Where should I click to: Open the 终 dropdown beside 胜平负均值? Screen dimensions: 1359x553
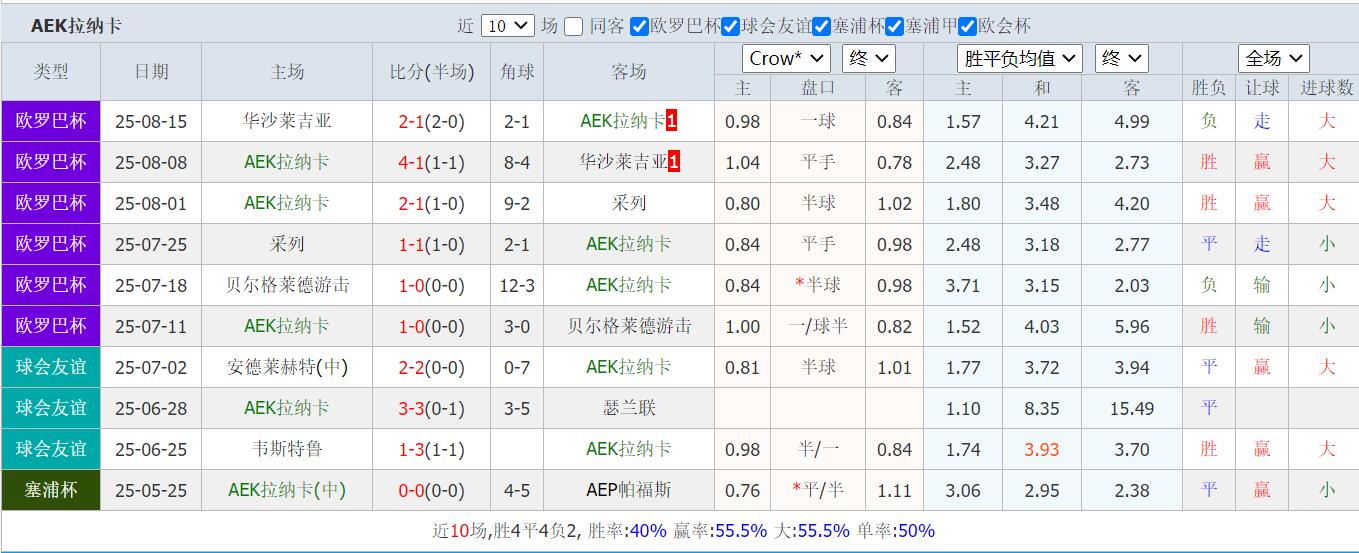(x=1121, y=59)
